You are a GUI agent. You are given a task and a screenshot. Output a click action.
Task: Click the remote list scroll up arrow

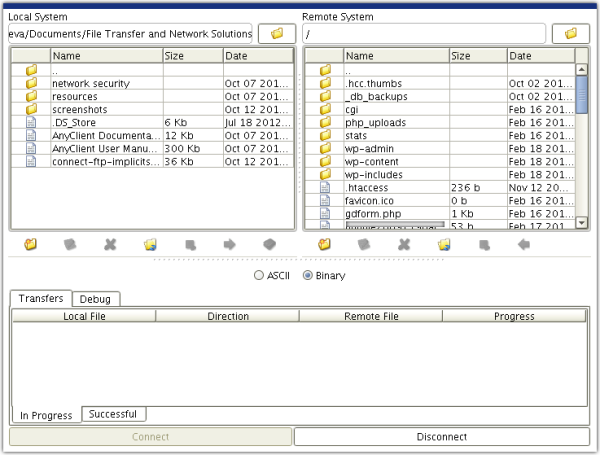[582, 69]
